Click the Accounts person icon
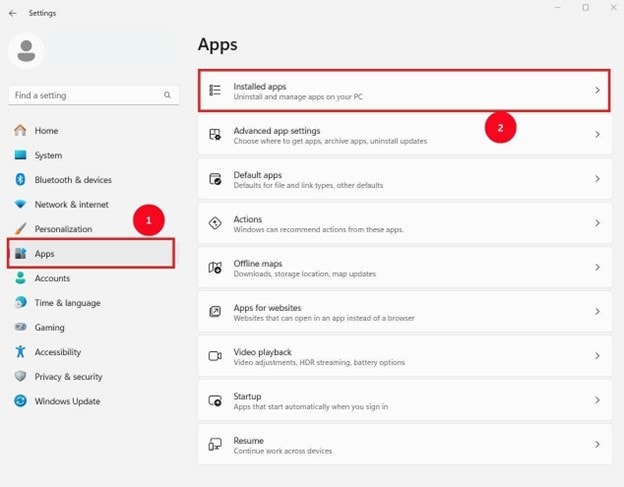624x487 pixels. (20, 278)
